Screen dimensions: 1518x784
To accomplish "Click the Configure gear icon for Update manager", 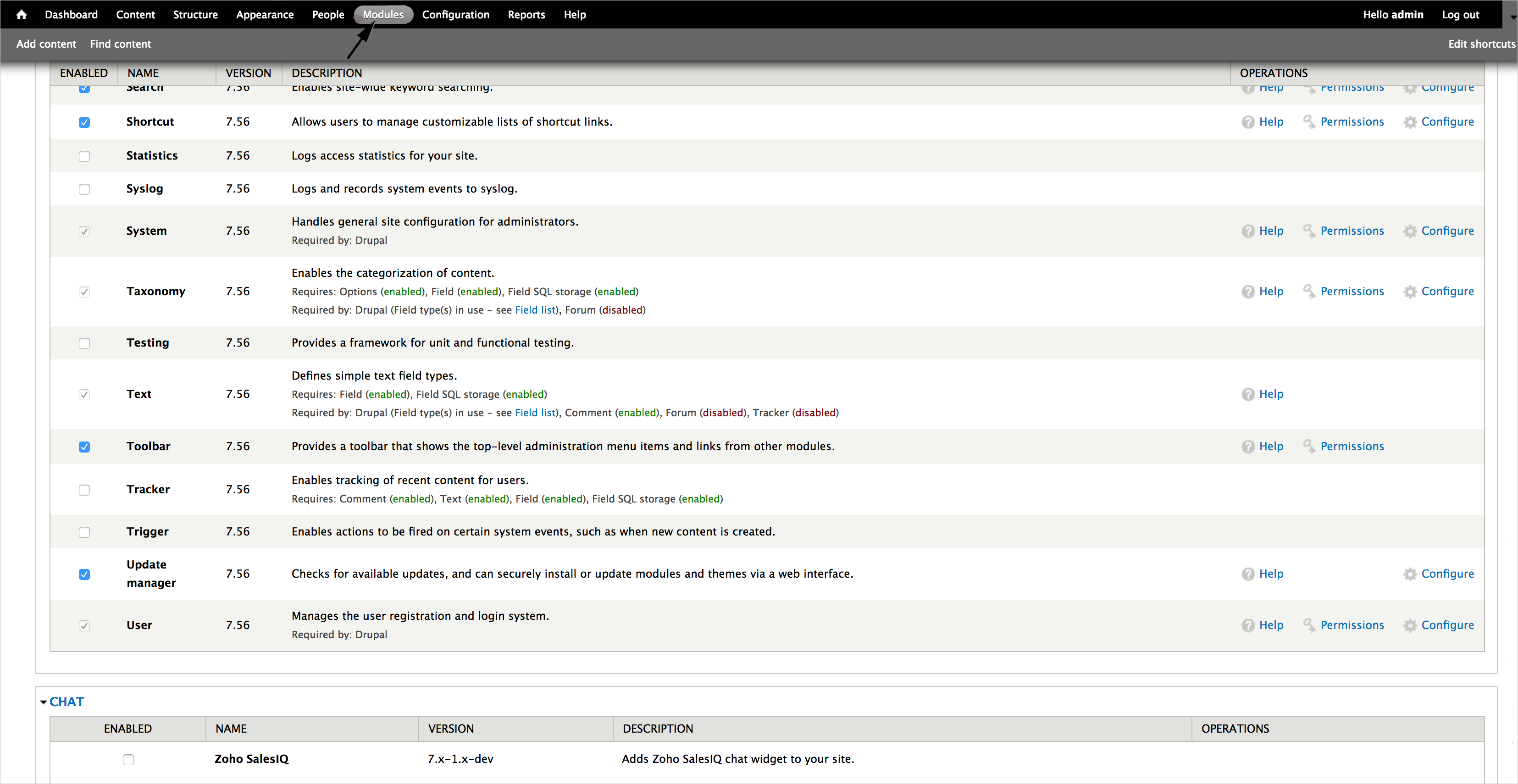I will (x=1410, y=574).
